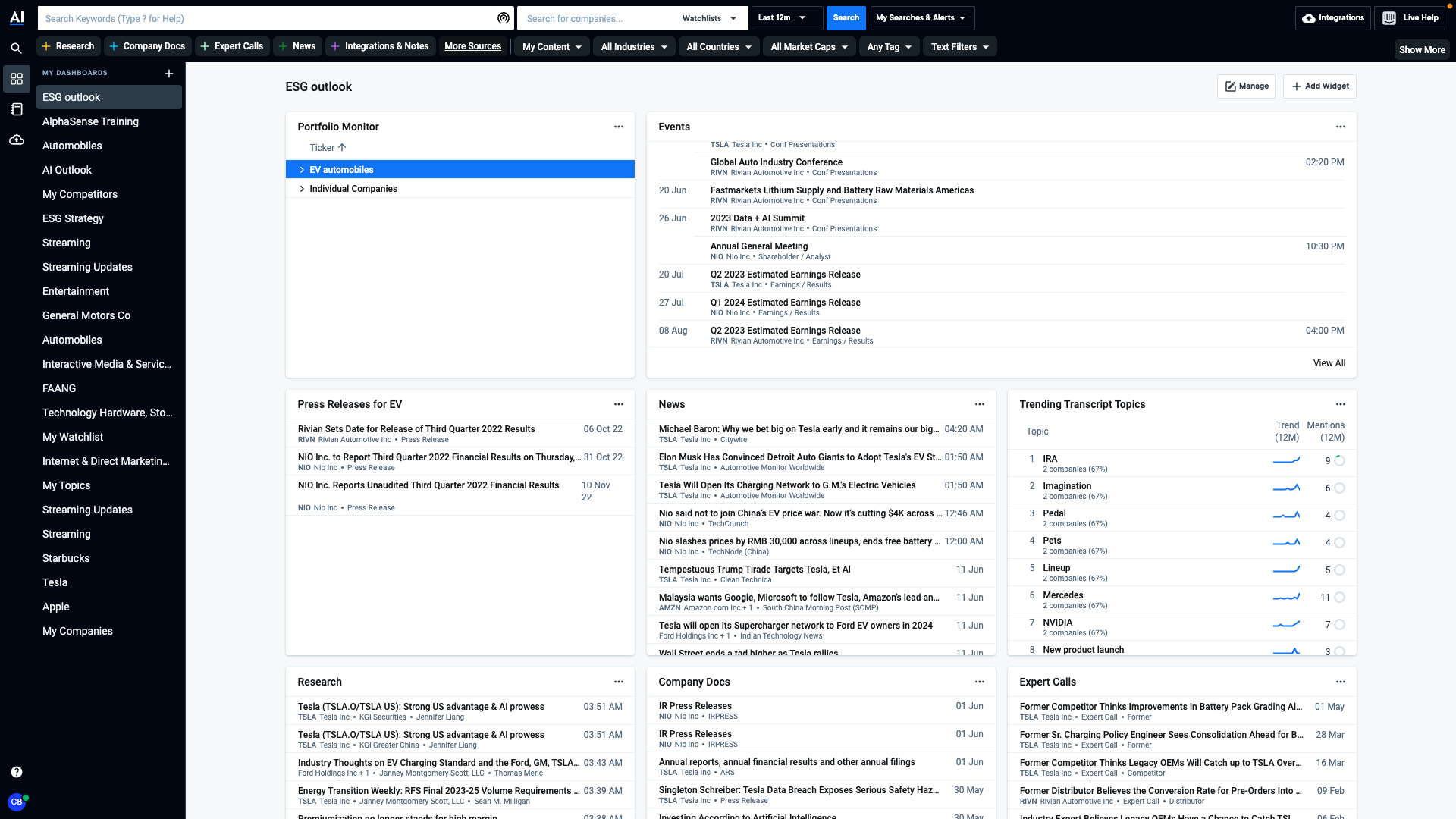Open Events widget three-dot menu
This screenshot has width=1456, height=819.
click(x=1341, y=127)
